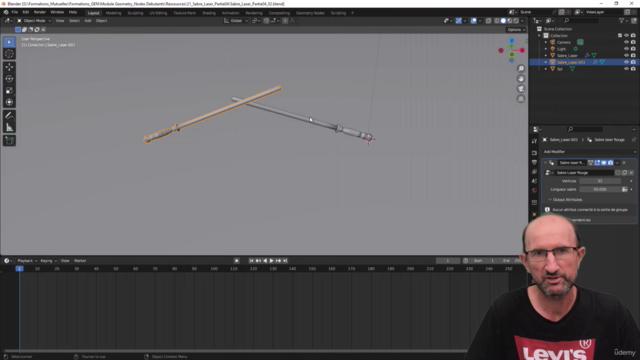This screenshot has width=640, height=360.
Task: Open the World properties tab icon
Action: coord(534,191)
